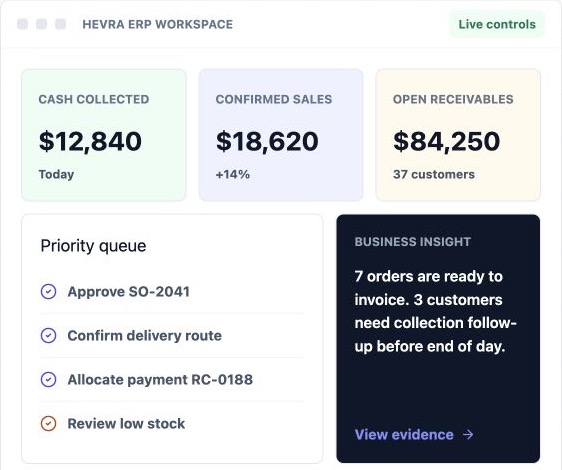
Task: Select the Confirm delivery route task
Action: tap(172, 336)
